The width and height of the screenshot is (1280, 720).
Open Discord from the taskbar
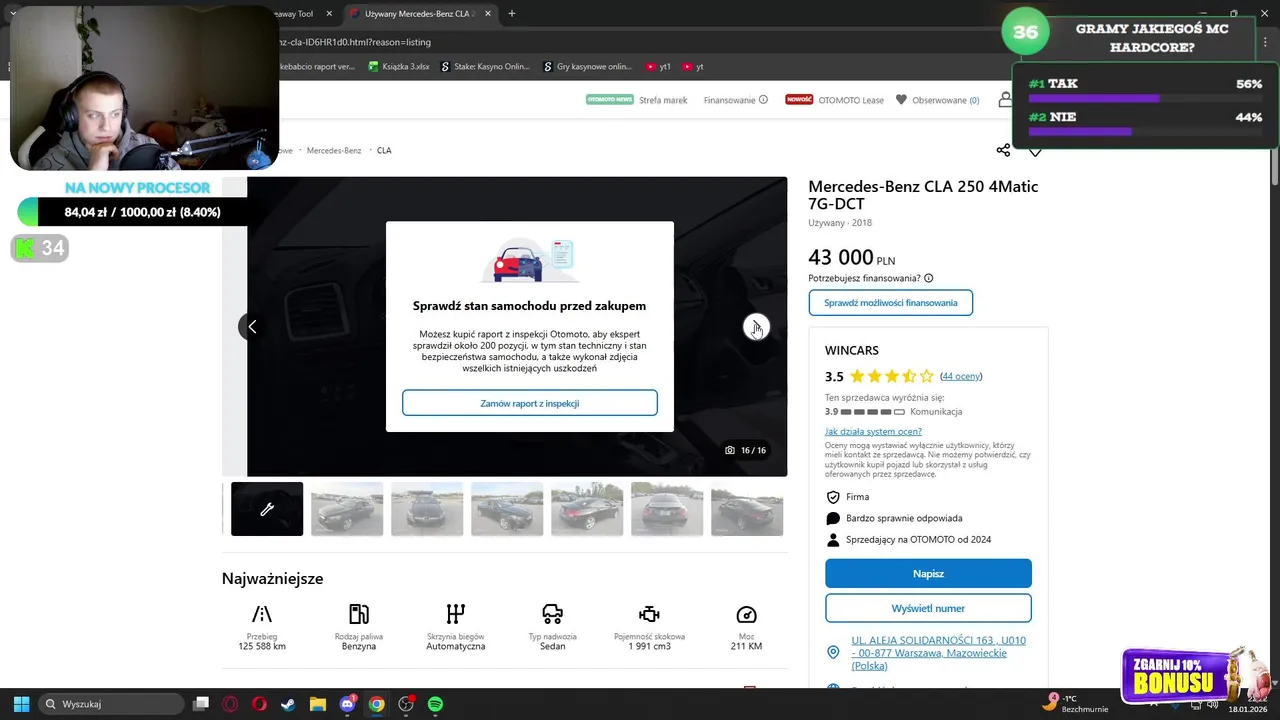[x=347, y=704]
